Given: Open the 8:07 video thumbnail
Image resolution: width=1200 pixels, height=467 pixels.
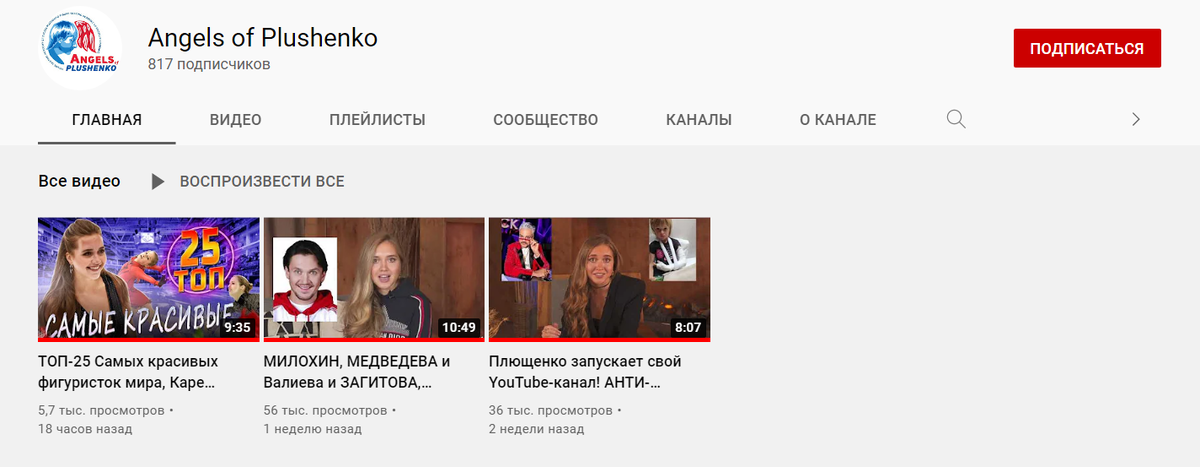Looking at the screenshot, I should click(x=599, y=280).
